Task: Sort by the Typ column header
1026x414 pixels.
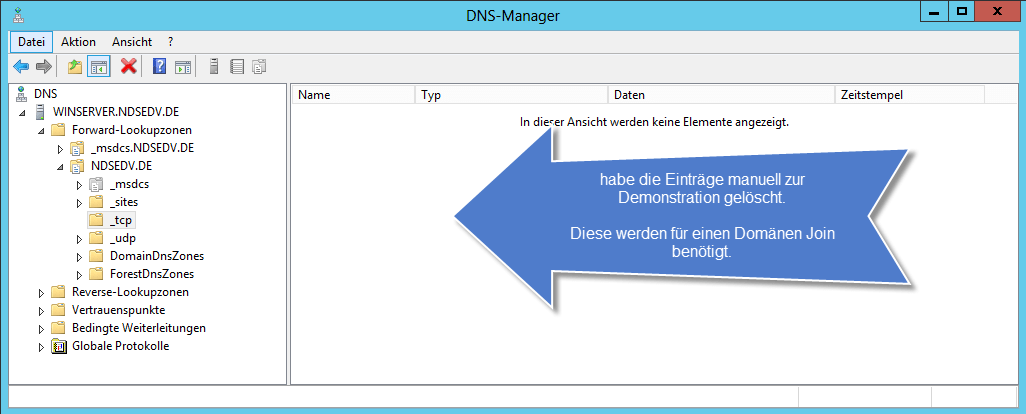Action: pyautogui.click(x=510, y=95)
